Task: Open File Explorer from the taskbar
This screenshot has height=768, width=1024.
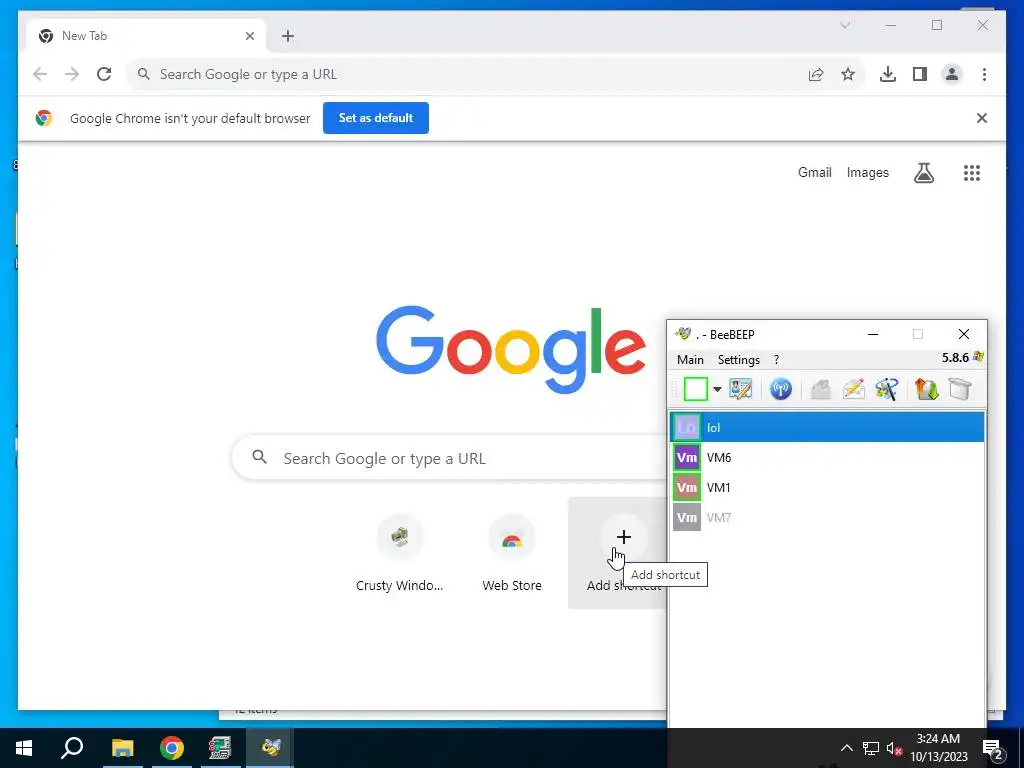Action: pyautogui.click(x=122, y=748)
